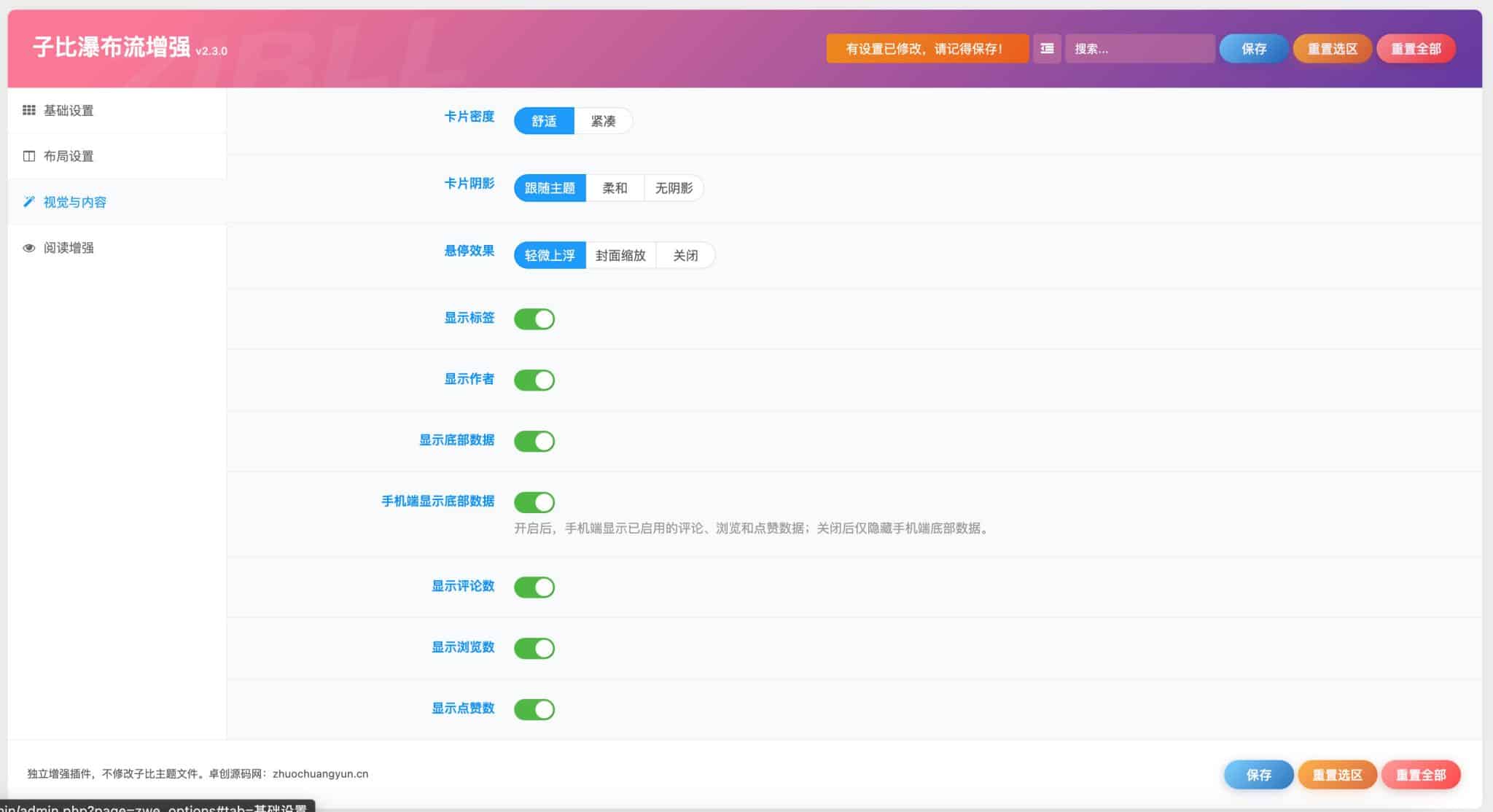Disable the 显示点赞数 switch
The image size is (1493, 812).
534,709
